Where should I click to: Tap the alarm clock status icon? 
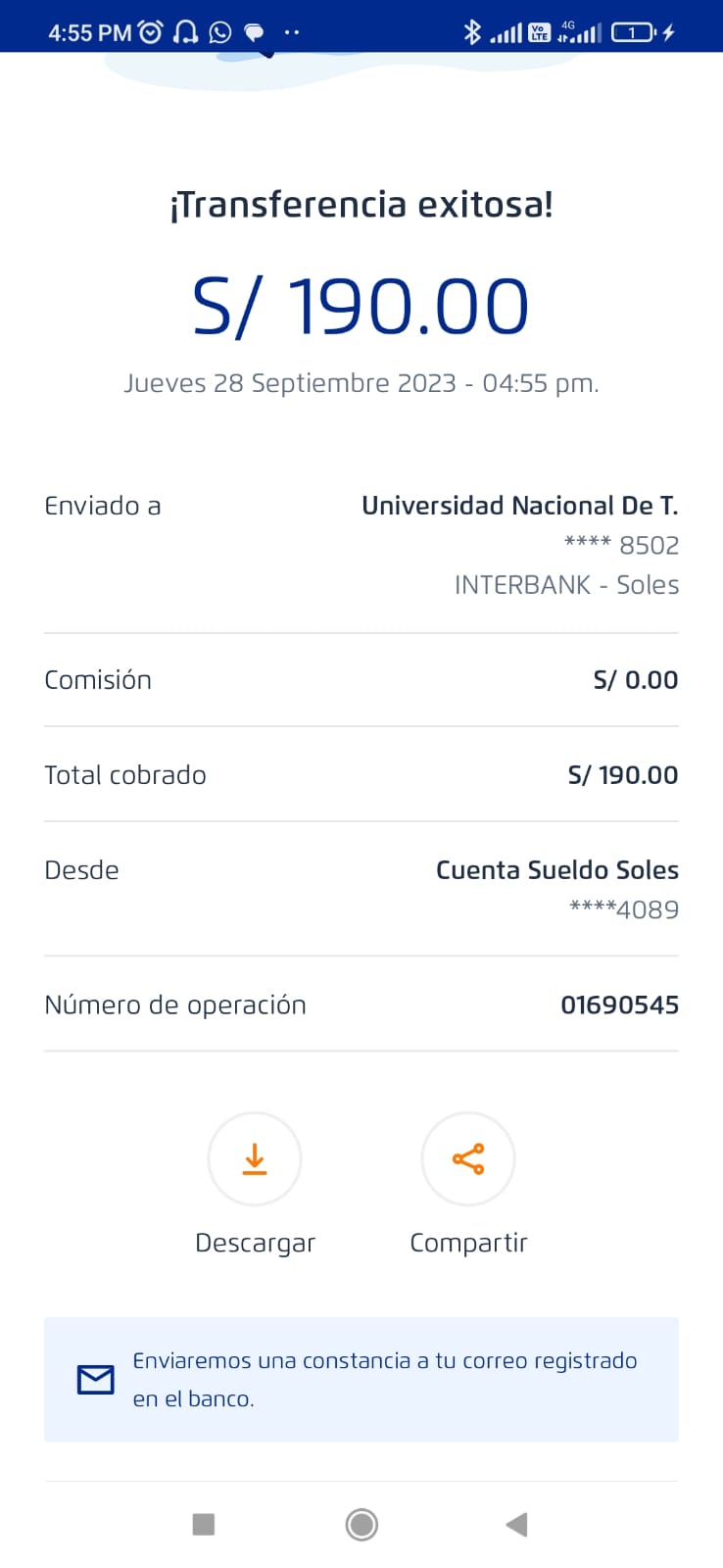[151, 32]
